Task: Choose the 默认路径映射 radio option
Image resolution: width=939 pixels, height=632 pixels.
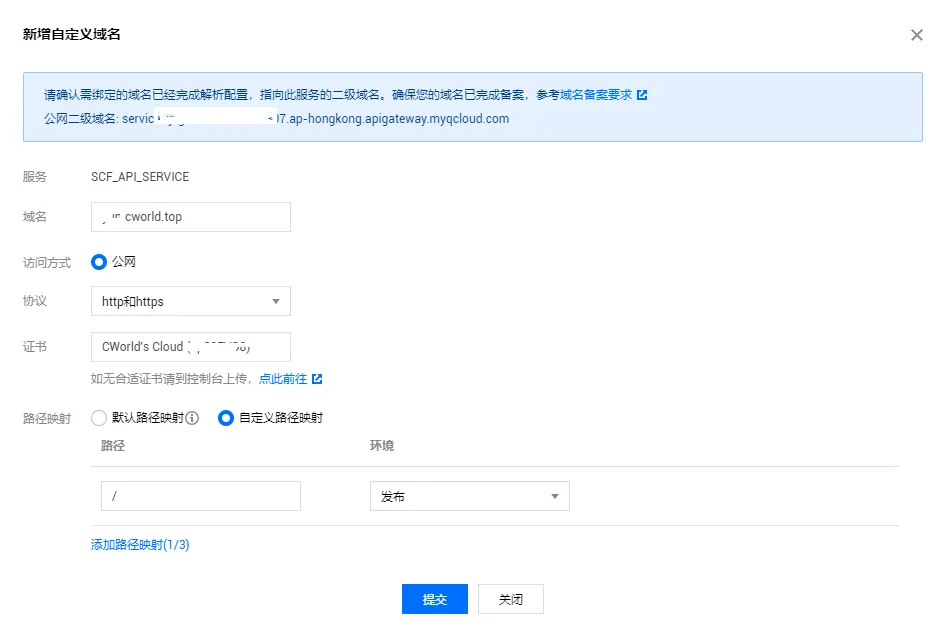Action: click(99, 418)
